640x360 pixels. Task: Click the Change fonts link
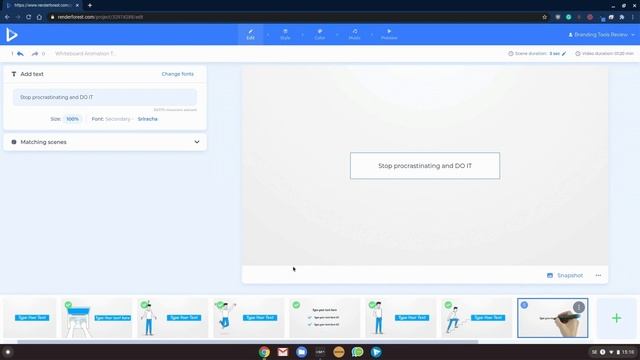[x=178, y=74]
